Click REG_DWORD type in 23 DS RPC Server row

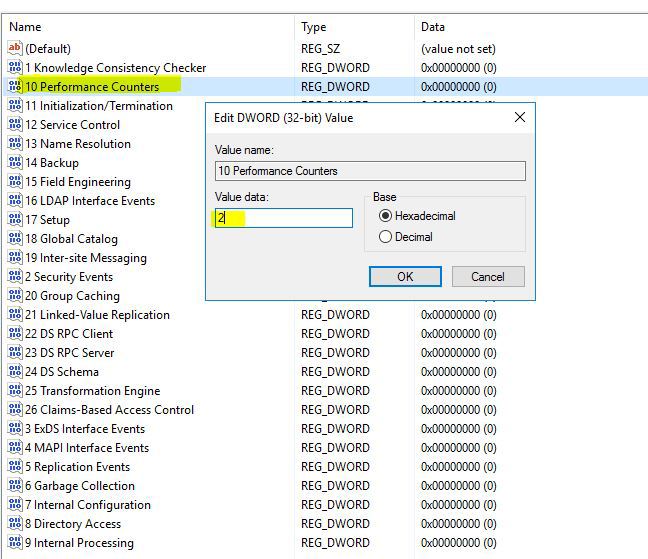(335, 353)
